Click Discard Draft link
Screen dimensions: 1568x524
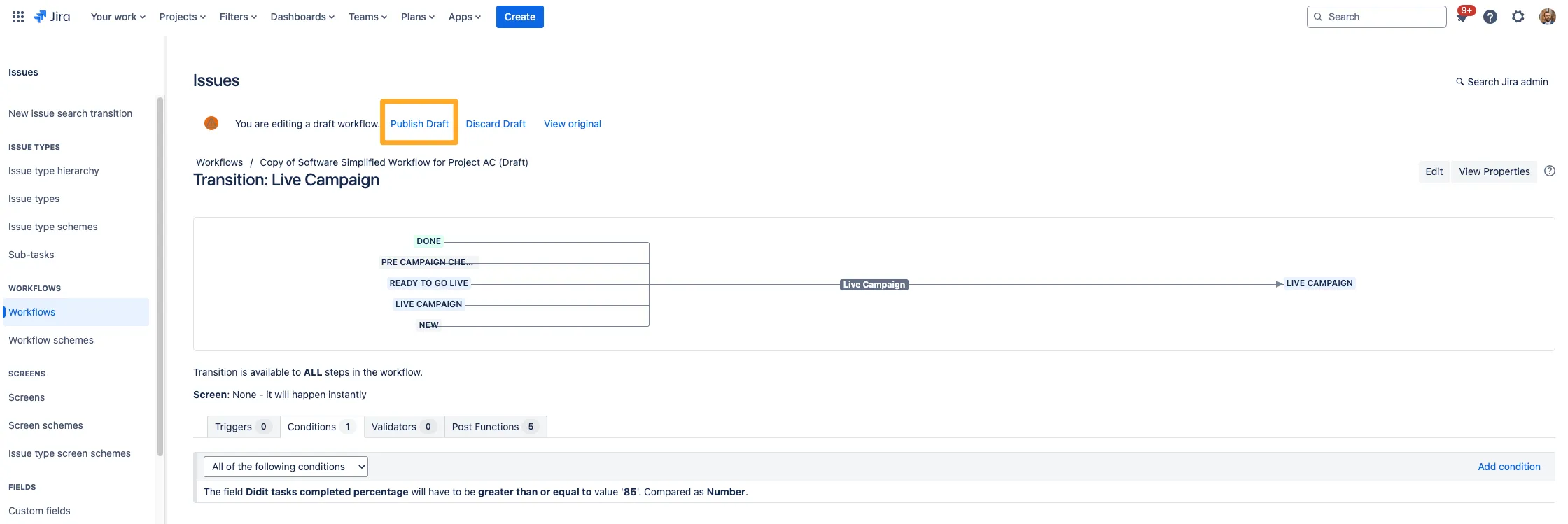point(496,124)
